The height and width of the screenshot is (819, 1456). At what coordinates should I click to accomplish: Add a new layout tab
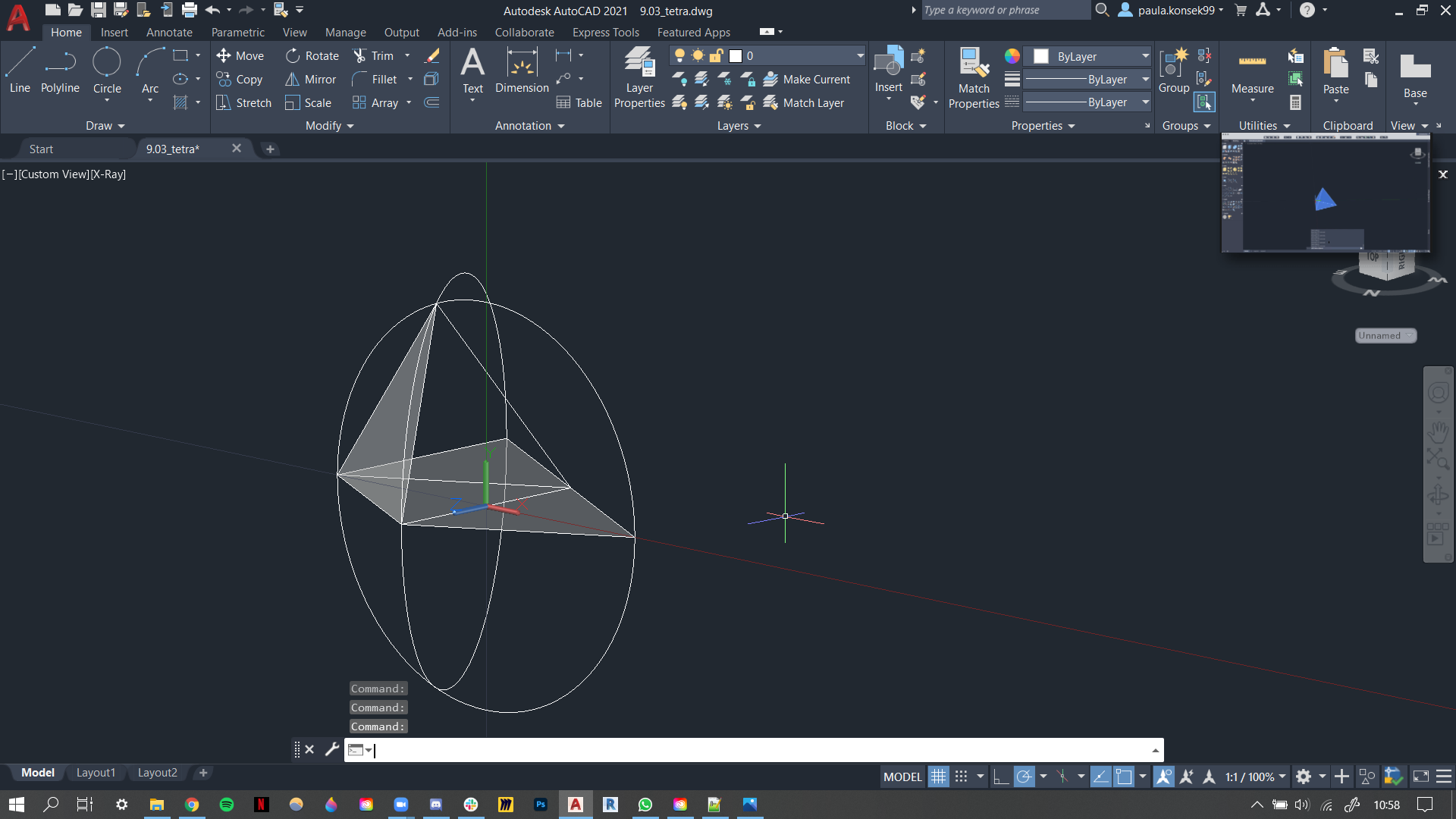[203, 773]
